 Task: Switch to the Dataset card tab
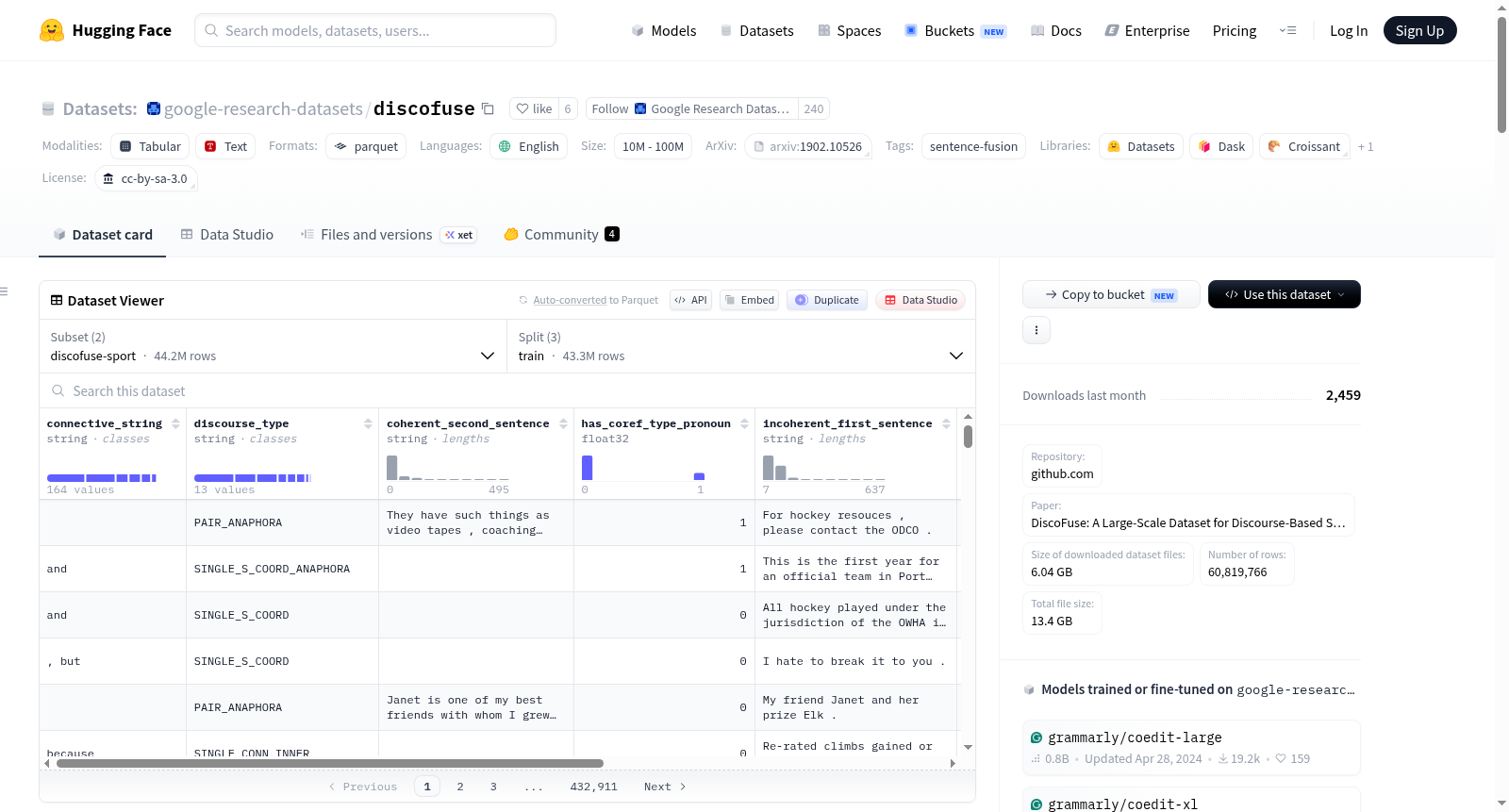[x=102, y=234]
